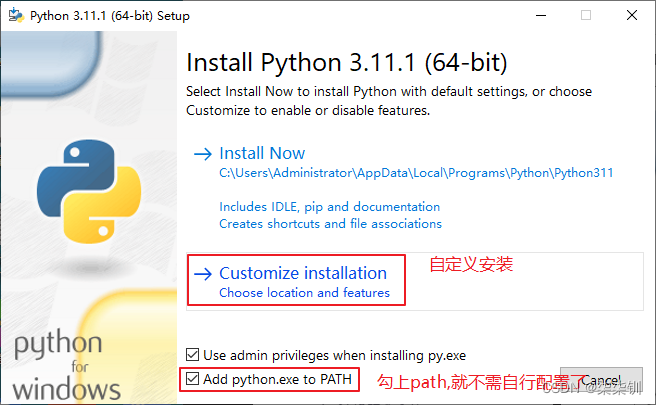Image resolution: width=656 pixels, height=405 pixels.
Task: Click the "Use admin privileges when installing py.exe" label
Action: 334,355
